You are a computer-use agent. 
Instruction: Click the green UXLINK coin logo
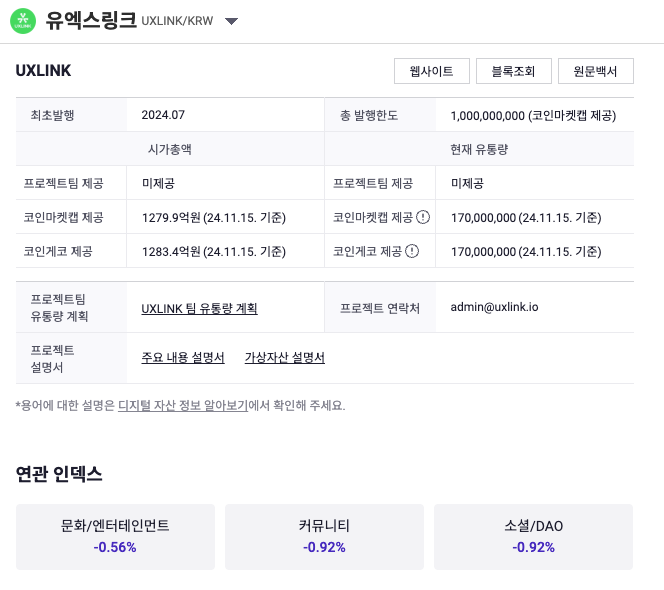[23, 21]
